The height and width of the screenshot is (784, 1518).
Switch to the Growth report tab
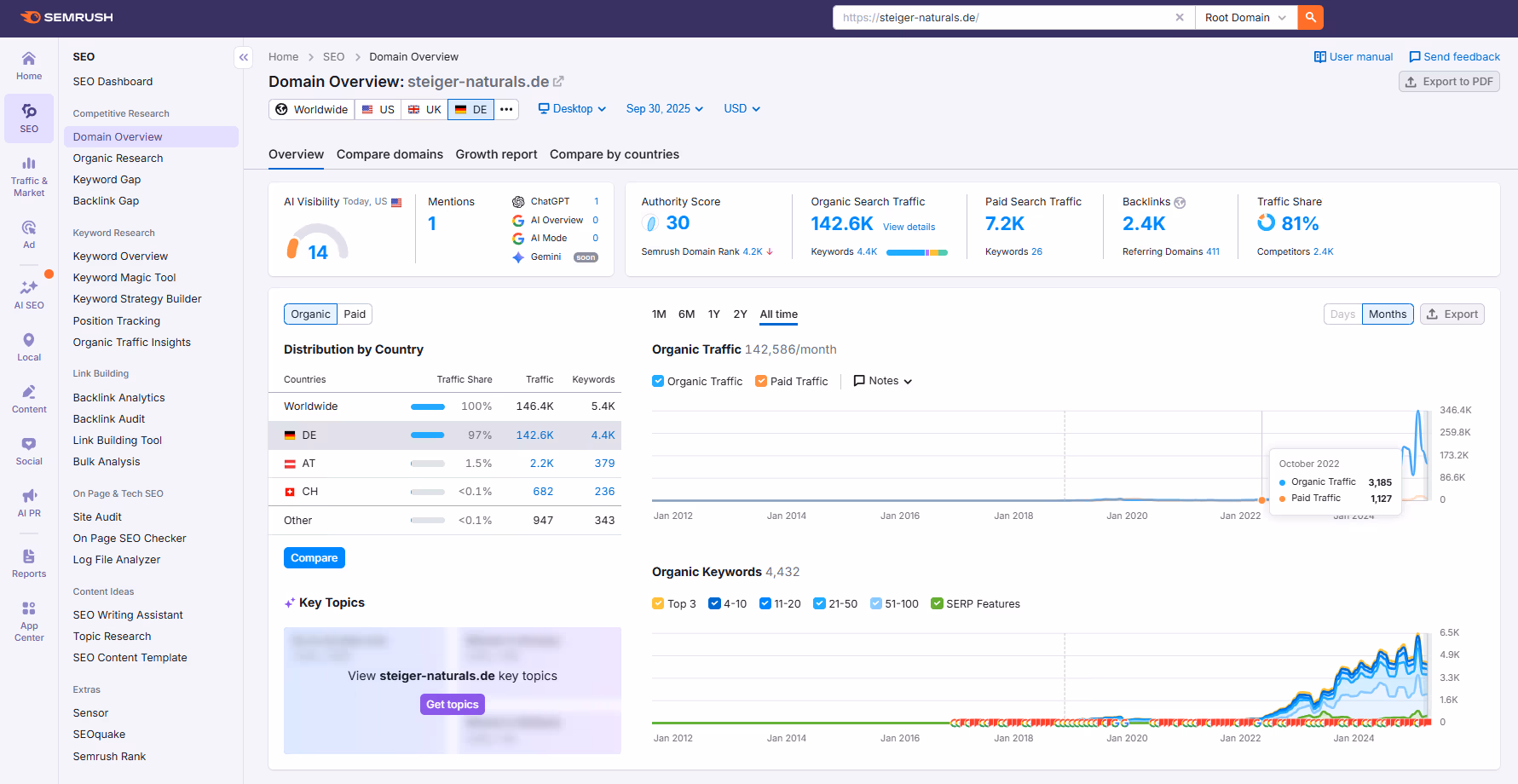pos(496,154)
